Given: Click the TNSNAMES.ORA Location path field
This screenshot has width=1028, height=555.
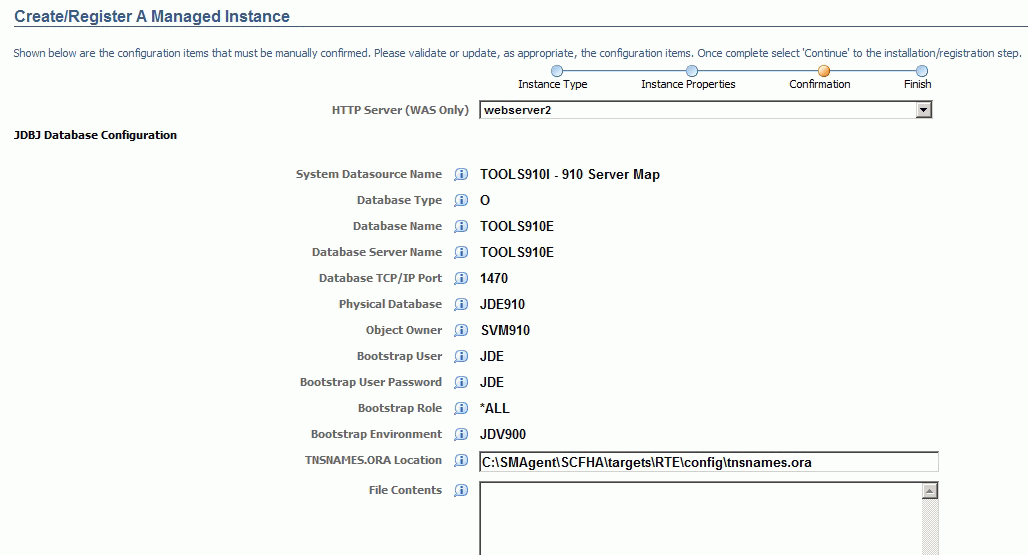Looking at the screenshot, I should (x=708, y=461).
